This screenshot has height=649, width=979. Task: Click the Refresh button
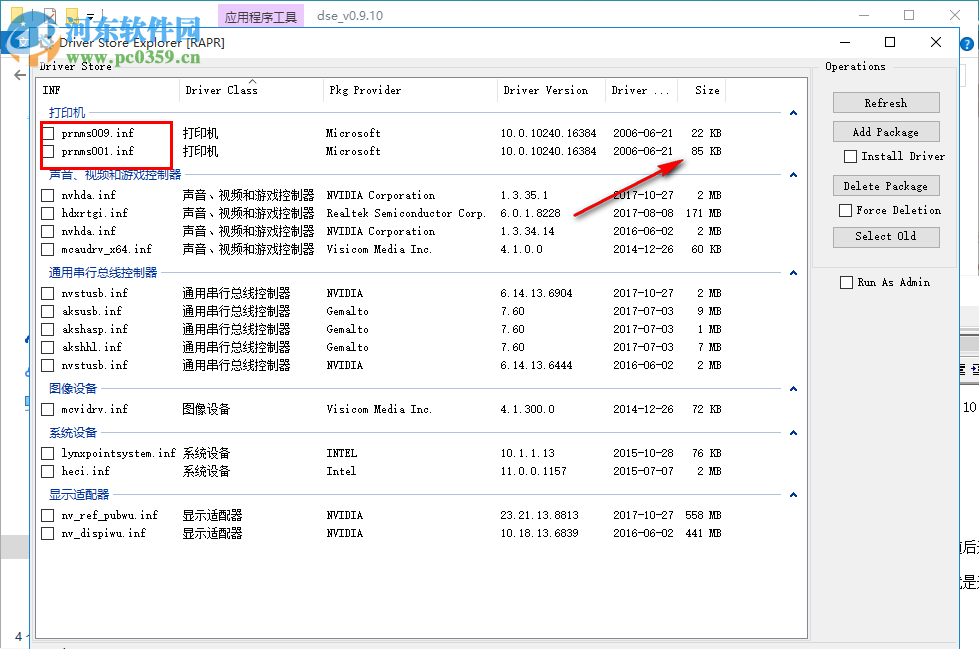tap(886, 102)
